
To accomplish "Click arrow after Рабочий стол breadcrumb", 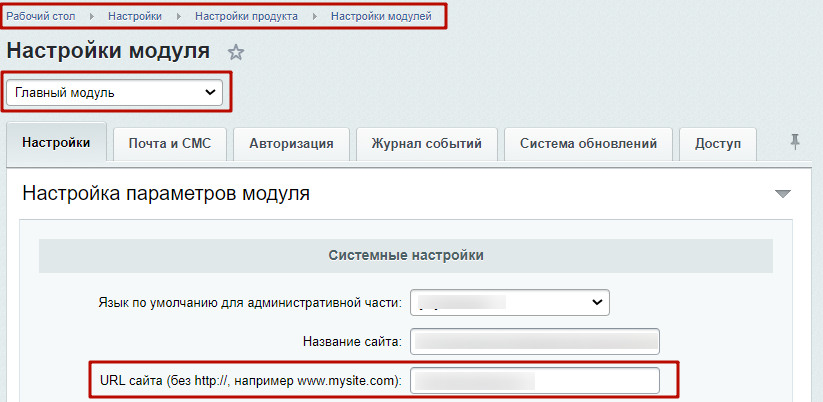I will click(92, 17).
